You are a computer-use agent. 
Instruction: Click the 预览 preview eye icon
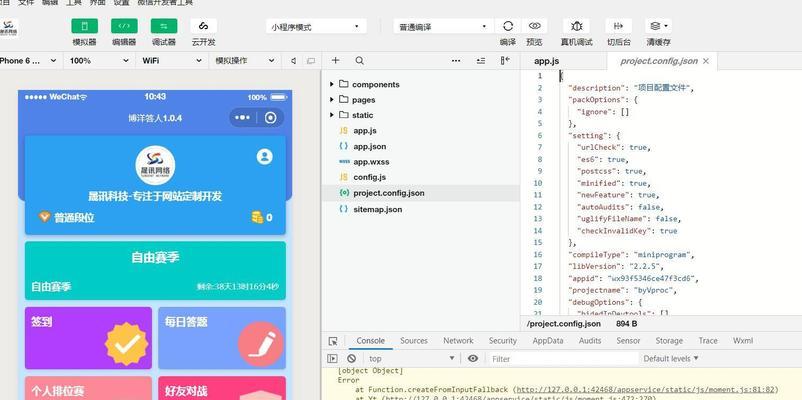[x=535, y=26]
